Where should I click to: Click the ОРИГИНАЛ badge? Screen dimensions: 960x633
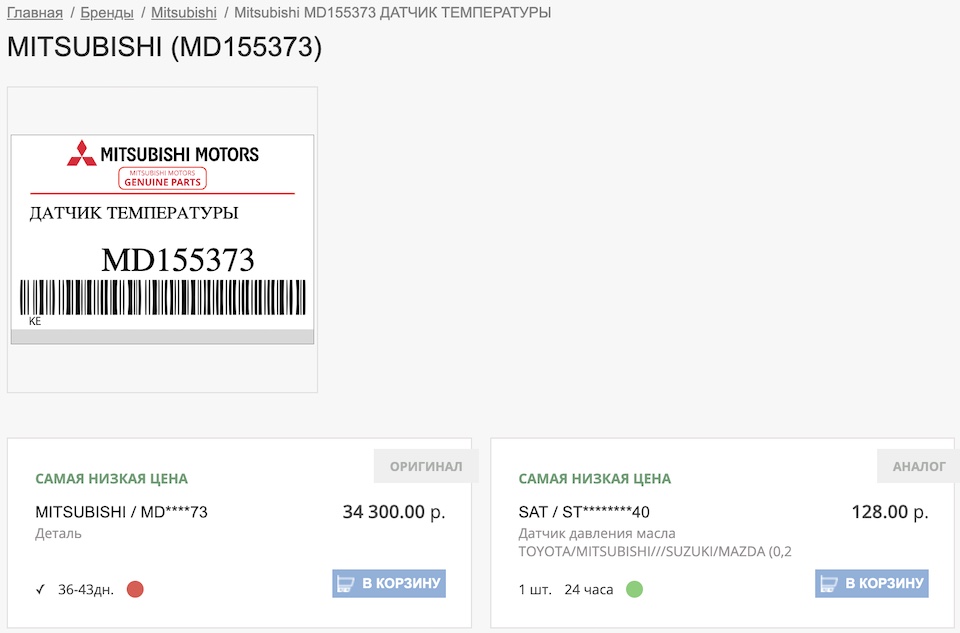coord(426,466)
